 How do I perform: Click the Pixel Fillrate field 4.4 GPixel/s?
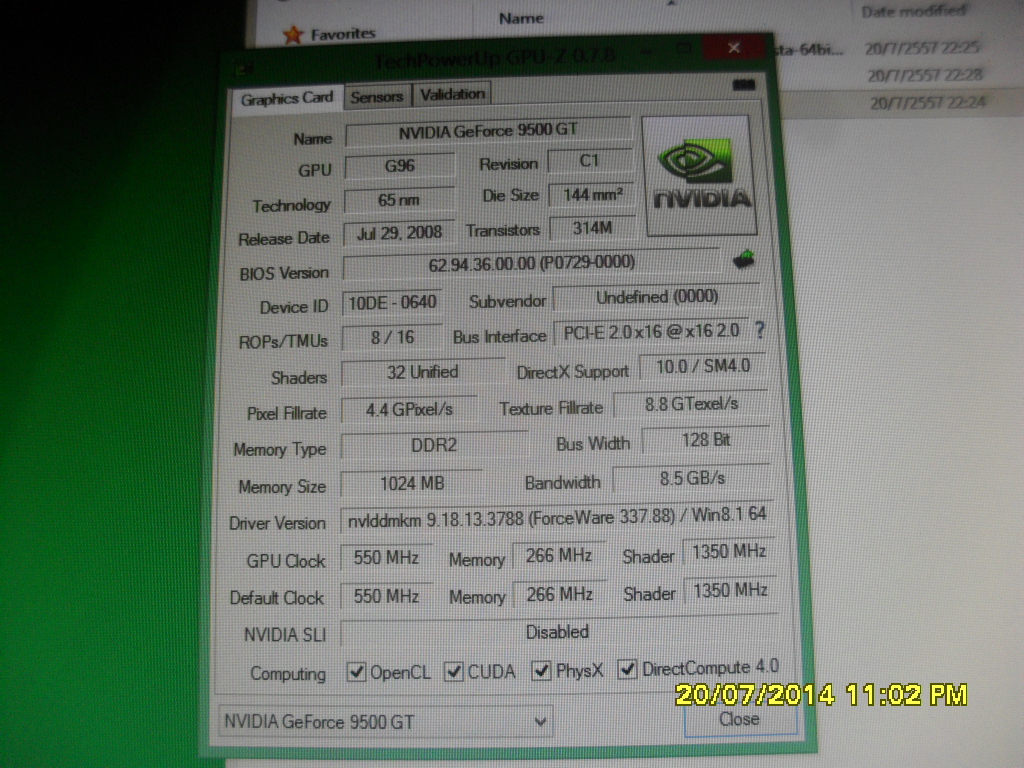(409, 409)
